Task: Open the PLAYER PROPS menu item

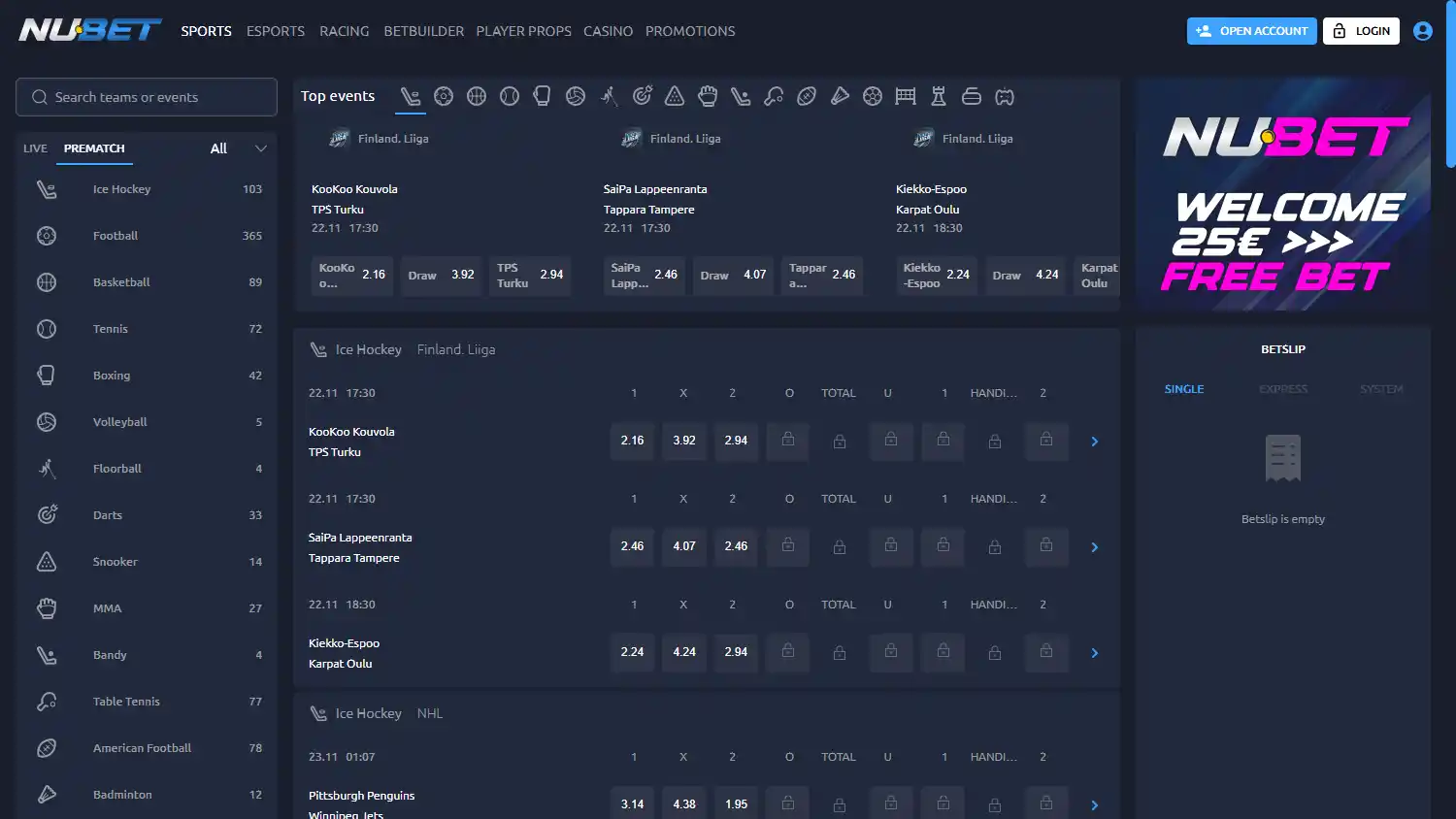Action: tap(524, 31)
